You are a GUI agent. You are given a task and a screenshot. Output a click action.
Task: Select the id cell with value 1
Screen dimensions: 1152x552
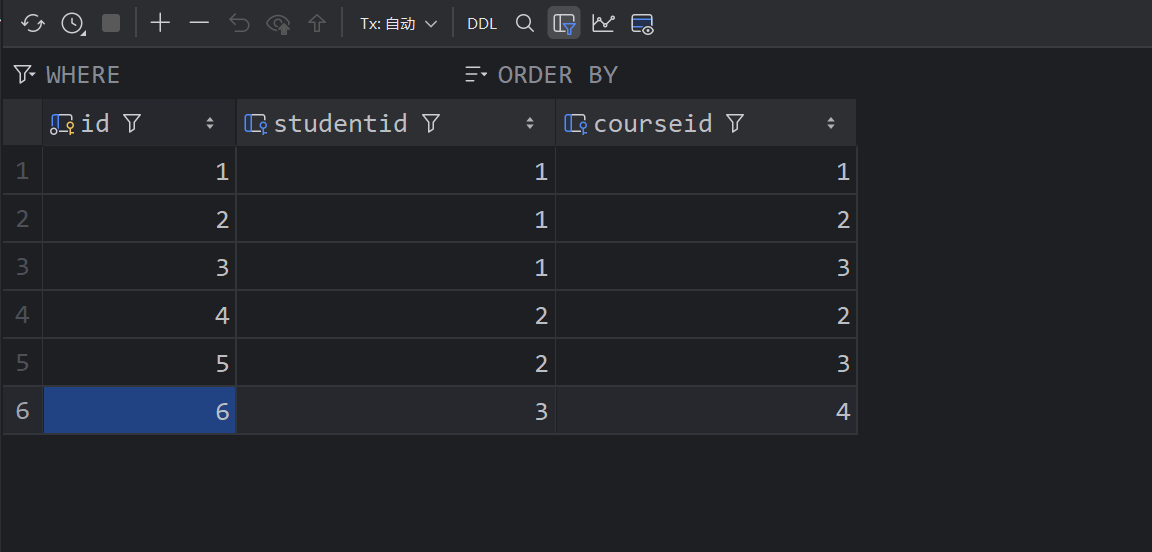[x=140, y=171]
